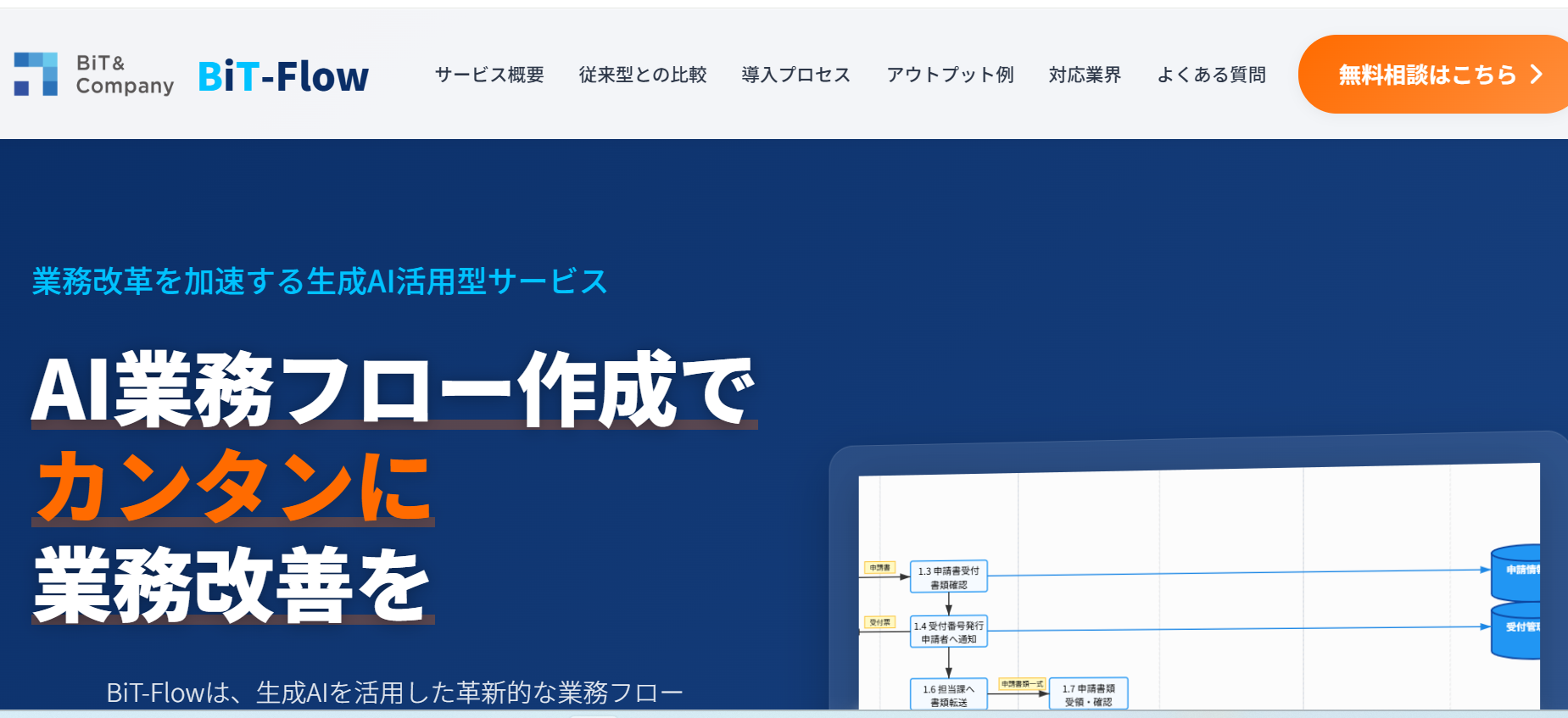Click the yellow 受付票 label in flowchart
Viewport: 1568px width, 718px height.
[879, 622]
